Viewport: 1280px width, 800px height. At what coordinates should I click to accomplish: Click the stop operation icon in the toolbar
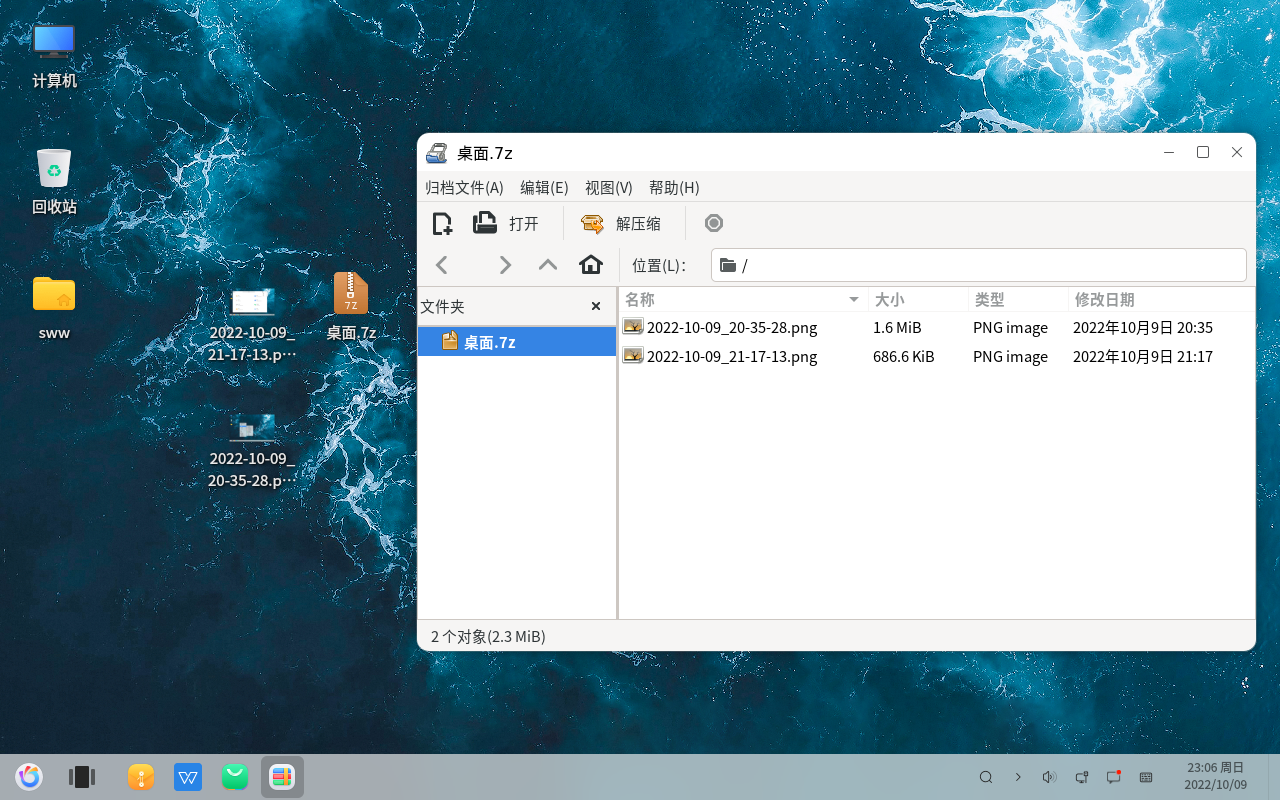713,223
